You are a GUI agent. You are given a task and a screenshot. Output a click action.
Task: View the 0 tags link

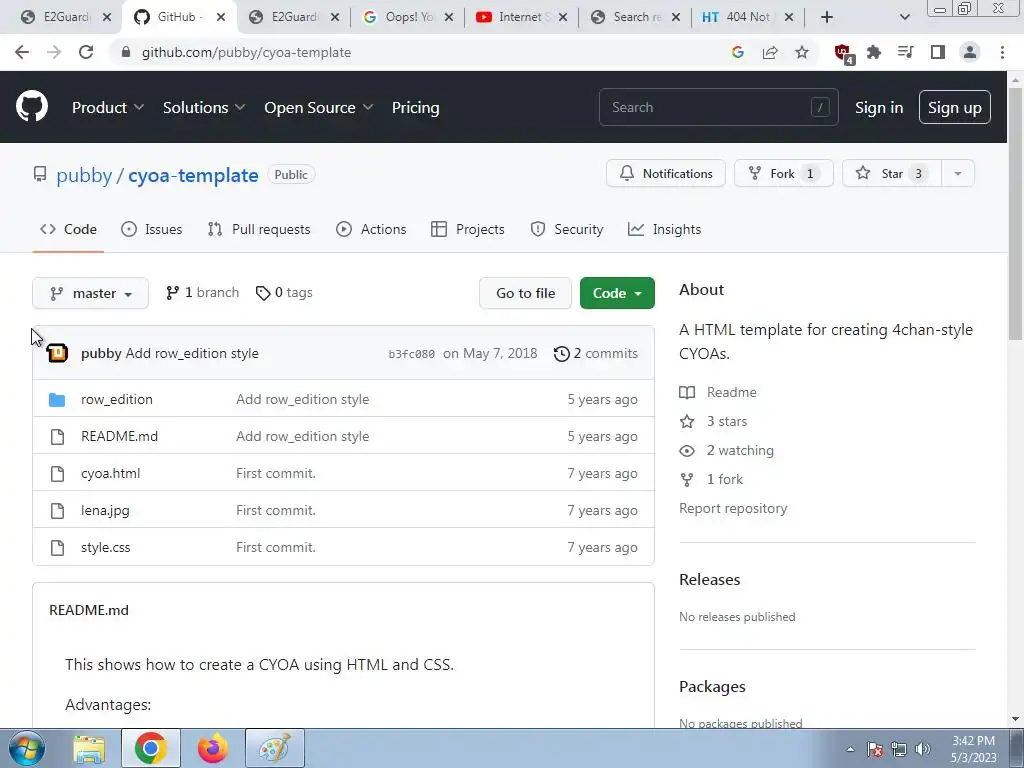click(284, 293)
